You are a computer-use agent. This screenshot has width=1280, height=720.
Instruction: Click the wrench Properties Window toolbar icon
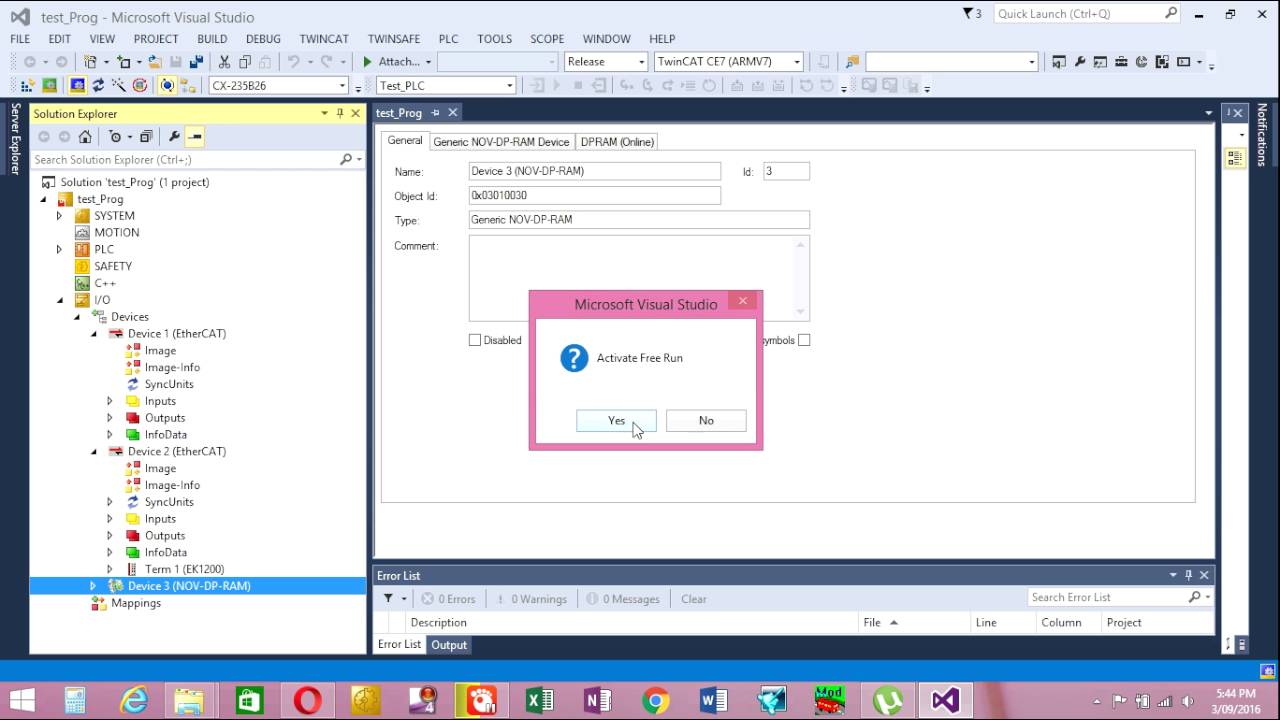(1080, 61)
